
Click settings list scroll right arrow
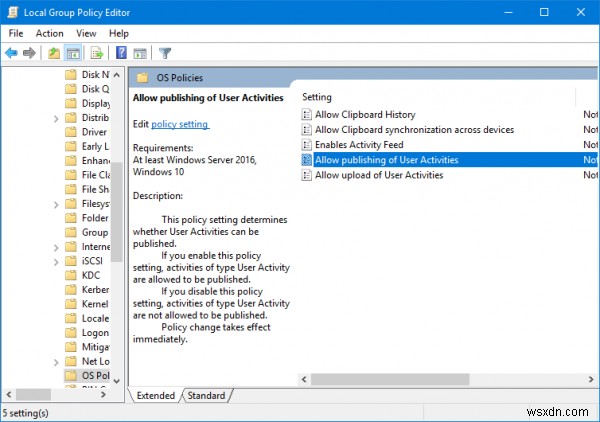(x=591, y=379)
